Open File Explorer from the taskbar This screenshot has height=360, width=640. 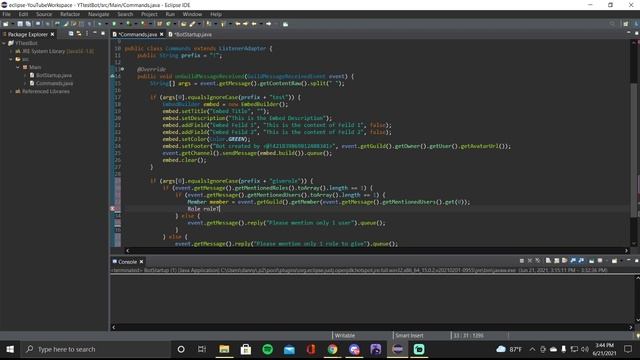224,349
